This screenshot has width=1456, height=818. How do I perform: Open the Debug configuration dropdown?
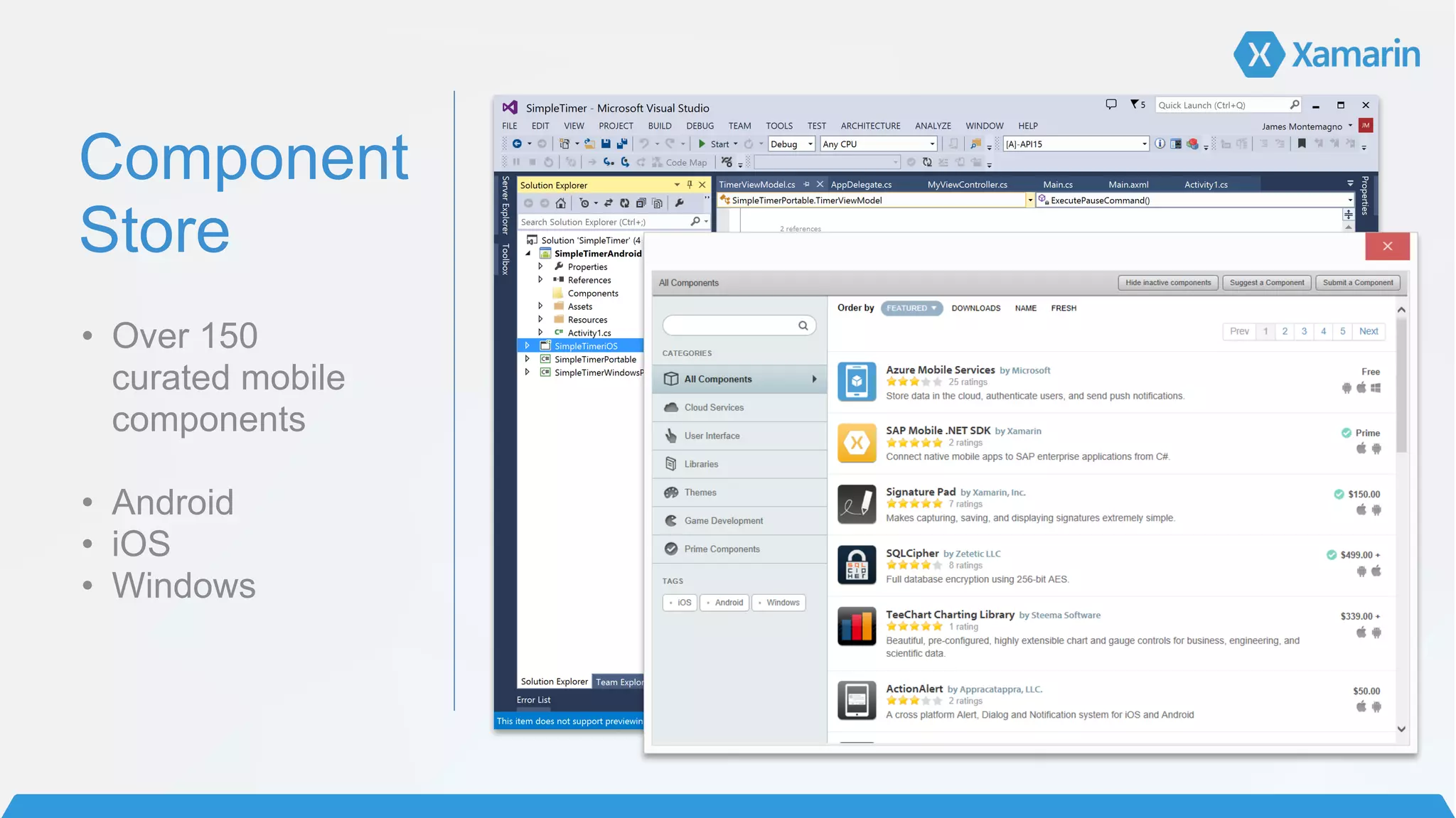pos(791,144)
